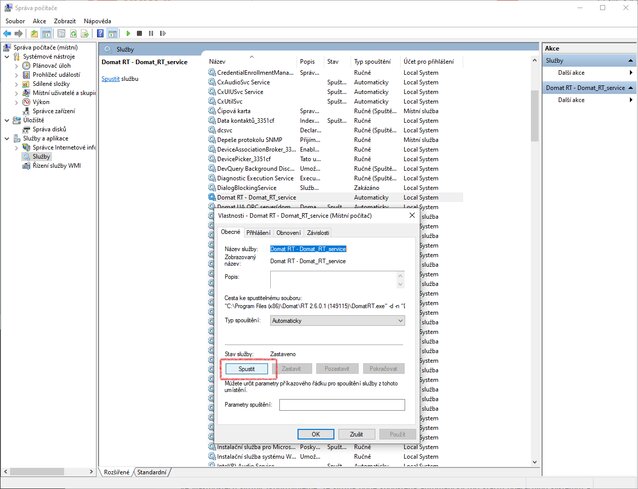The width and height of the screenshot is (638, 489).
Task: Open the Typ spouštění dropdown
Action: 337,320
